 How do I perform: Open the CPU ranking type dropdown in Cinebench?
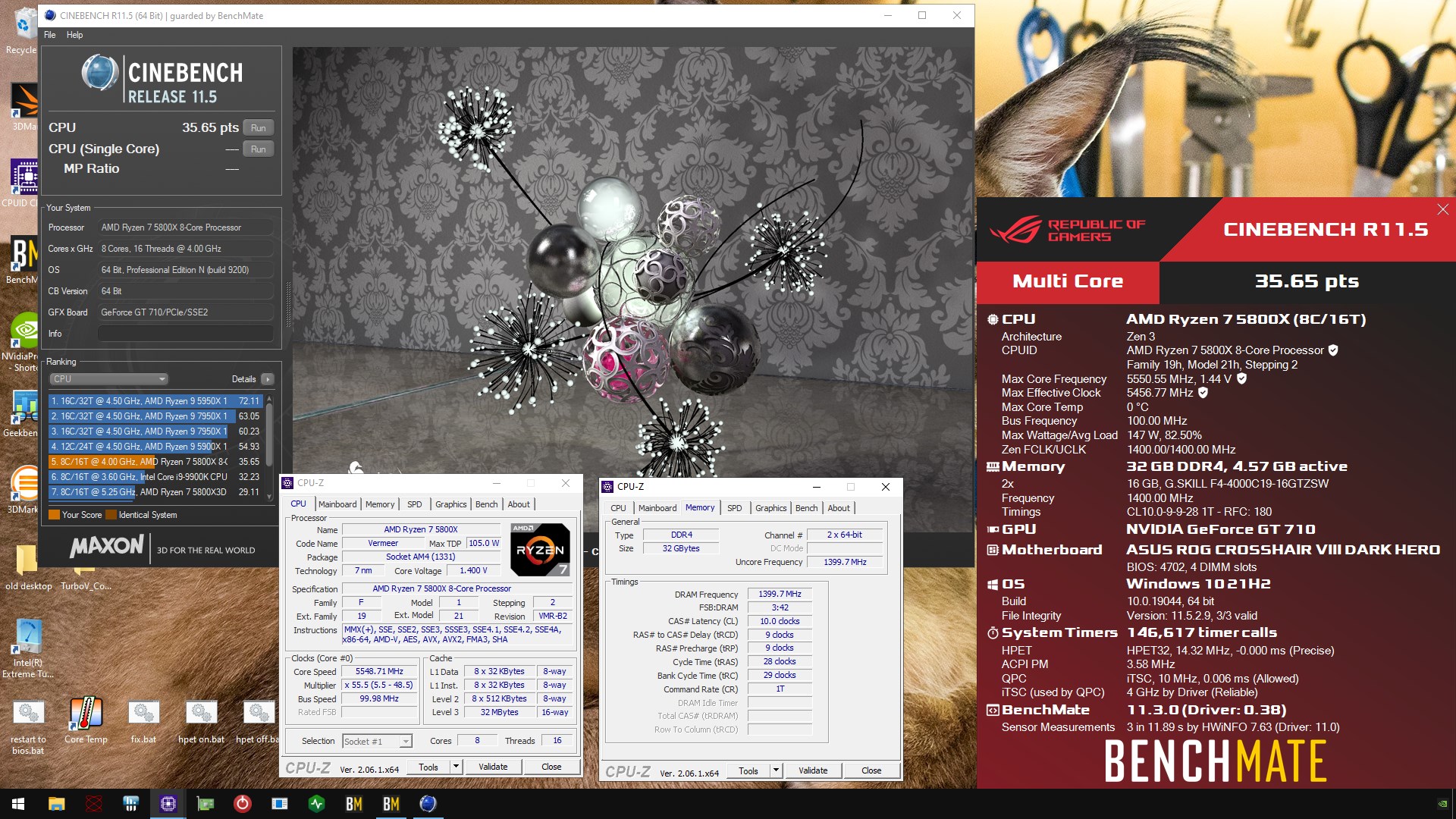point(108,379)
